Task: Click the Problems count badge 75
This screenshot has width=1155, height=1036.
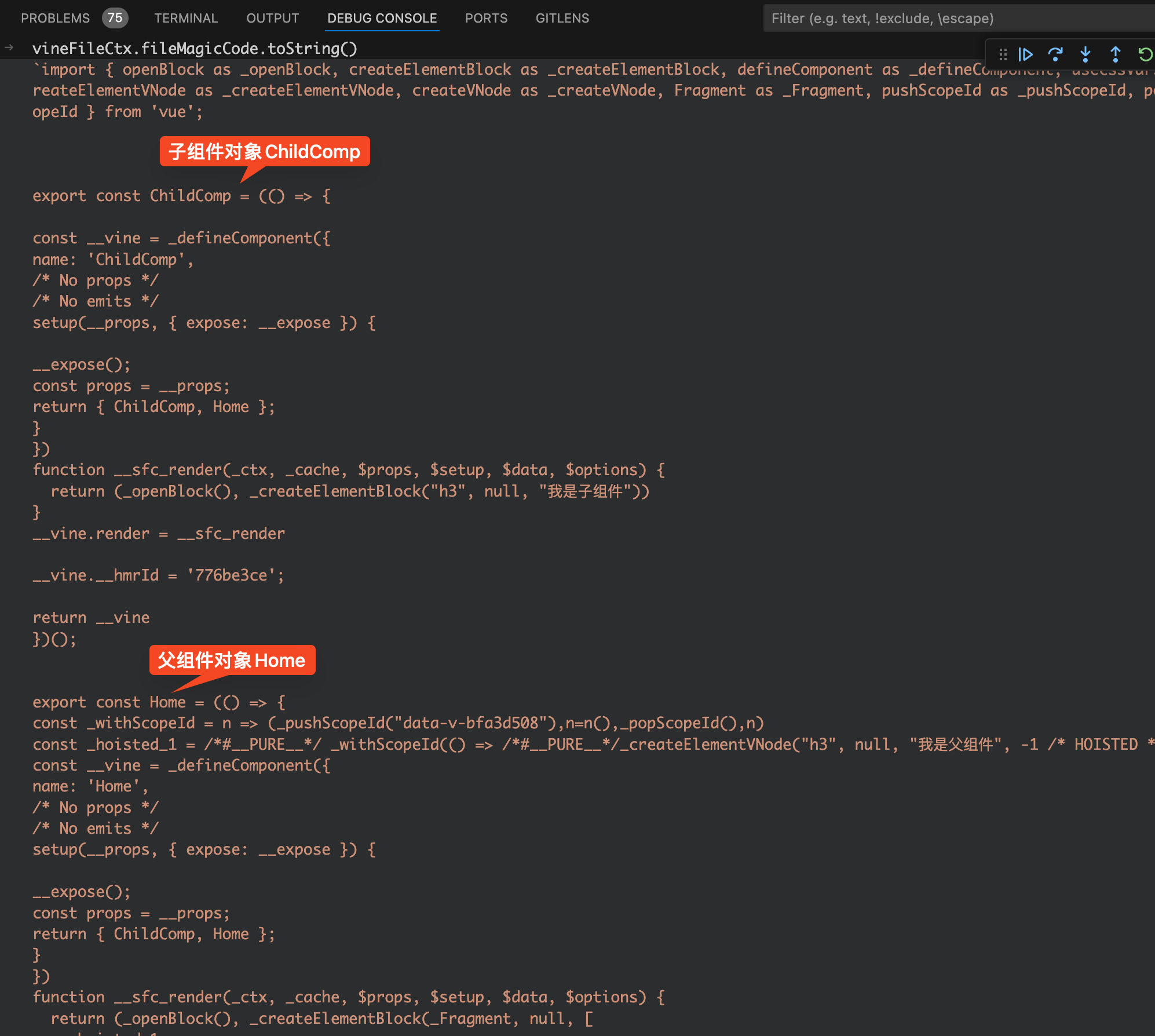Action: [x=115, y=18]
